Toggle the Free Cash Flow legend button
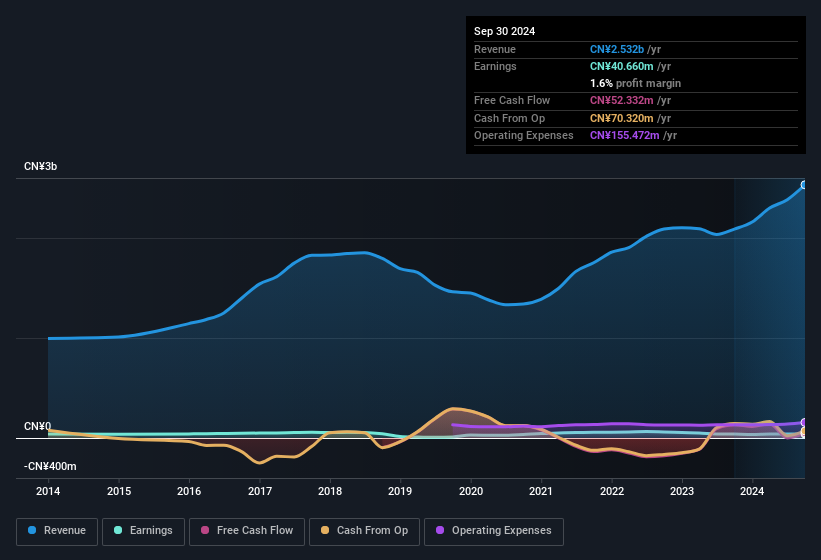This screenshot has width=821, height=560. pyautogui.click(x=247, y=531)
